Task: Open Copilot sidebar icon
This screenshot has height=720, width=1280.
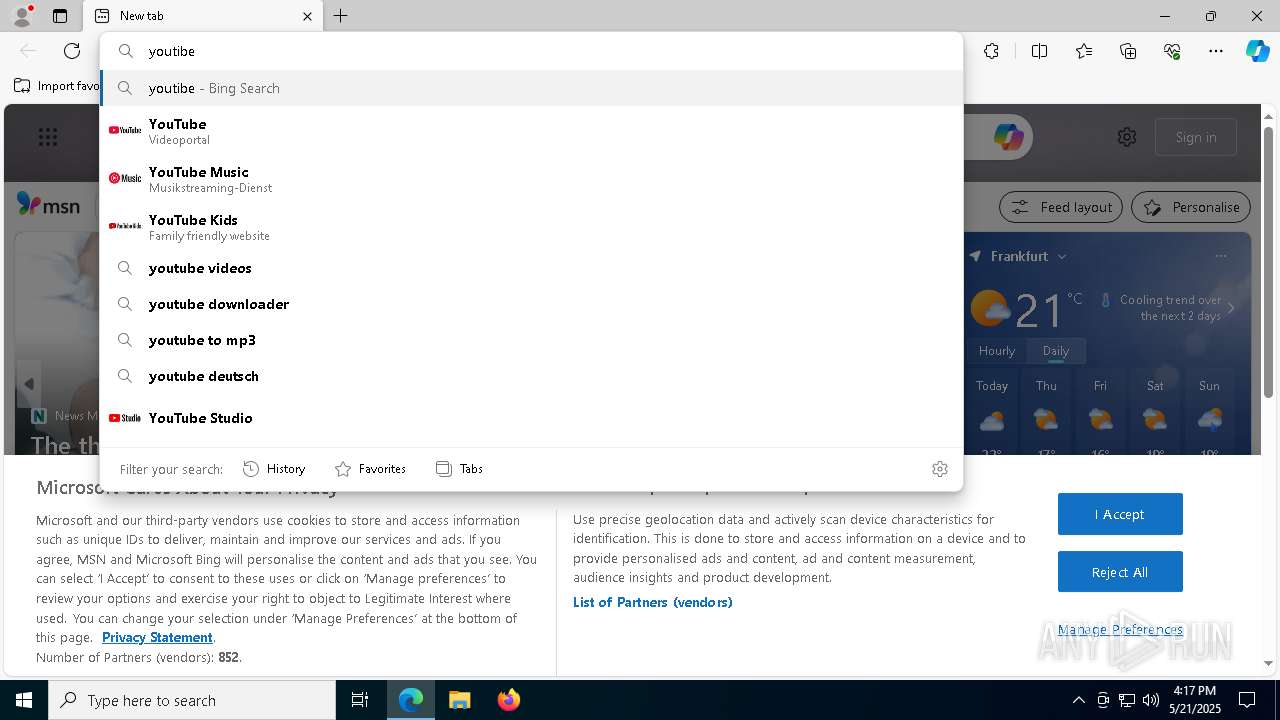Action: 1257,51
